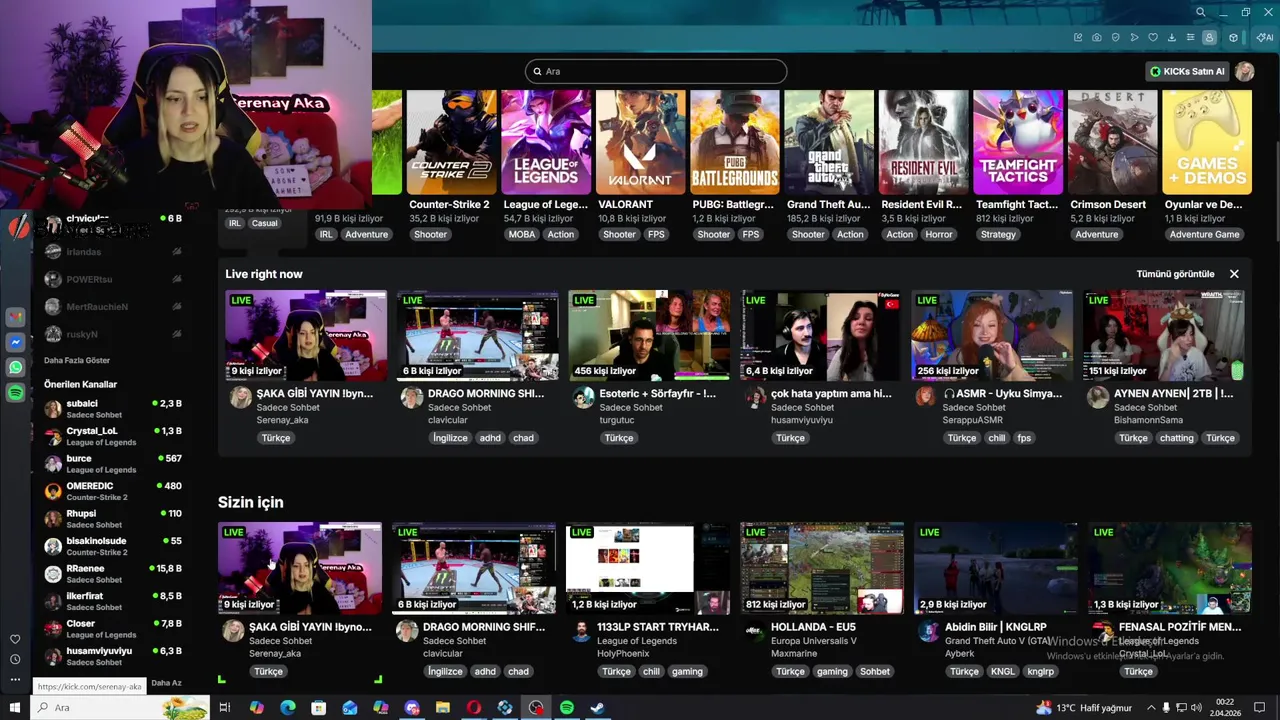
Task: Select Adventure Game tag under Oyunlar ve Demos
Action: click(x=1205, y=234)
